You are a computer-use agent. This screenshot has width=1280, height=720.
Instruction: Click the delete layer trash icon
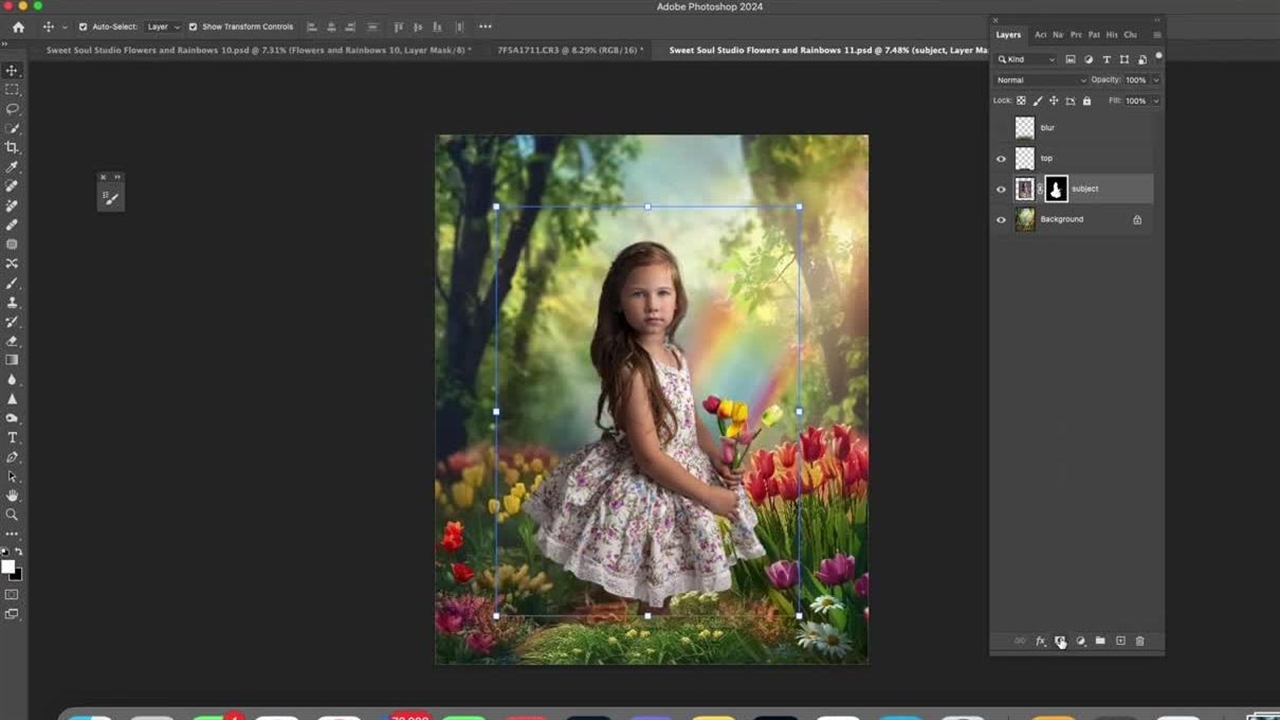click(1139, 641)
